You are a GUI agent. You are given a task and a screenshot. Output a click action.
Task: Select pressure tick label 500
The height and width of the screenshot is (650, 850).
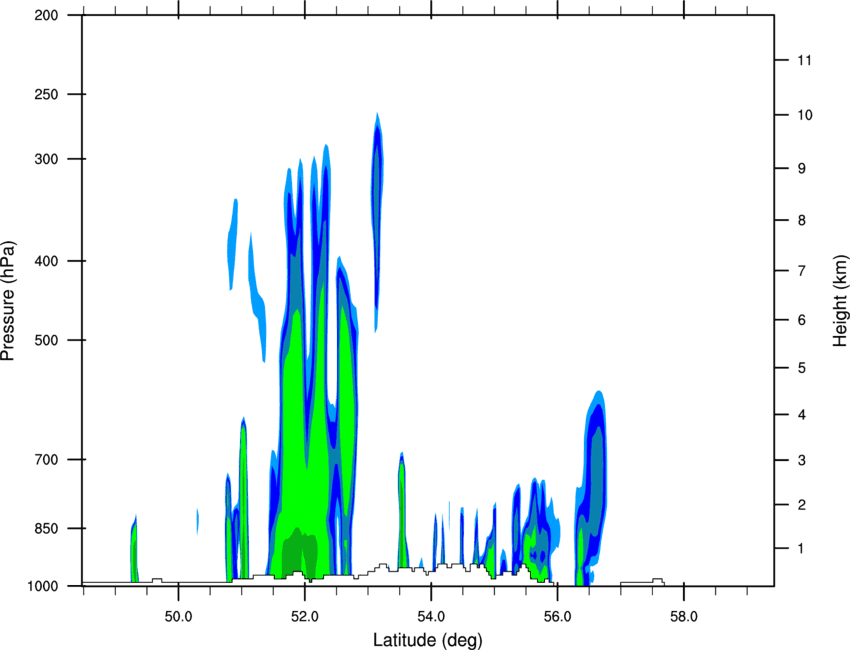[46, 340]
